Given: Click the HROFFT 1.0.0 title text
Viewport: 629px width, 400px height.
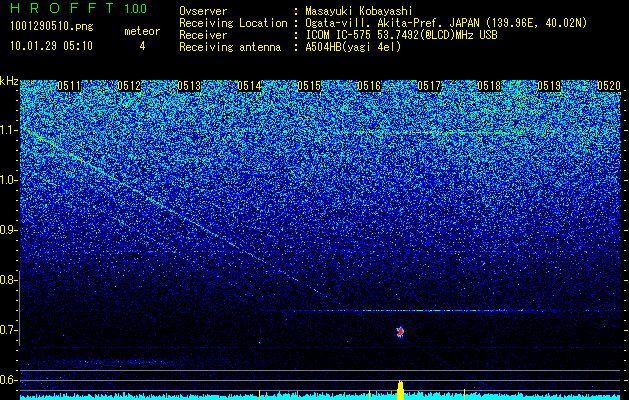Looking at the screenshot, I should pyautogui.click(x=79, y=8).
